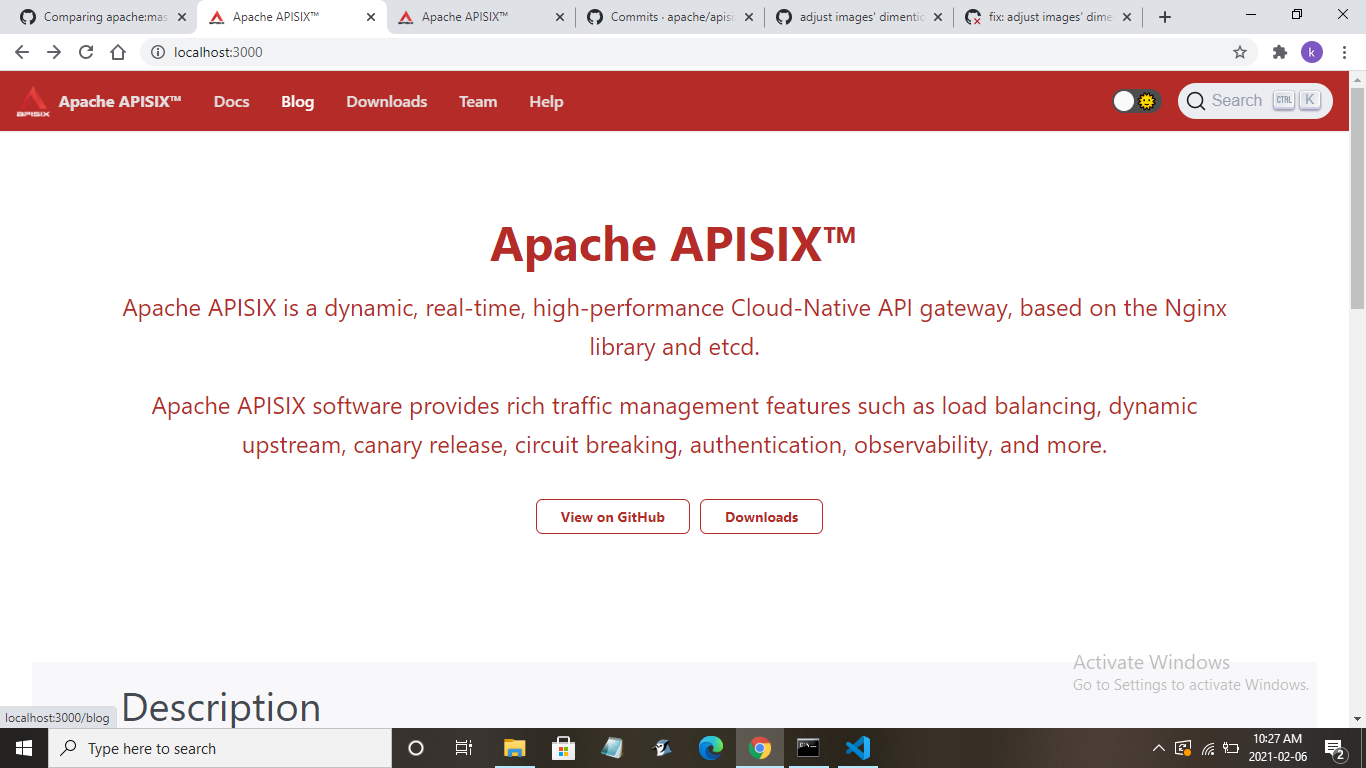Click the Chrome taskbar icon
Viewport: 1366px width, 768px height.
tap(760, 748)
